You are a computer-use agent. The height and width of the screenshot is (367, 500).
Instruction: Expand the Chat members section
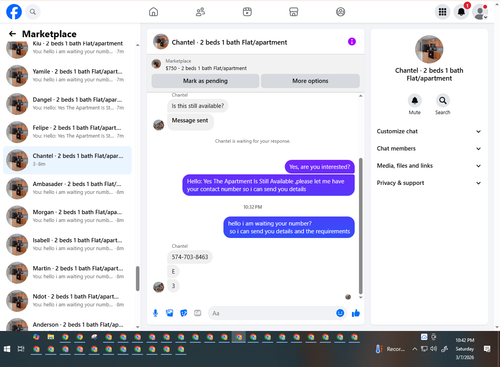pyautogui.click(x=429, y=149)
